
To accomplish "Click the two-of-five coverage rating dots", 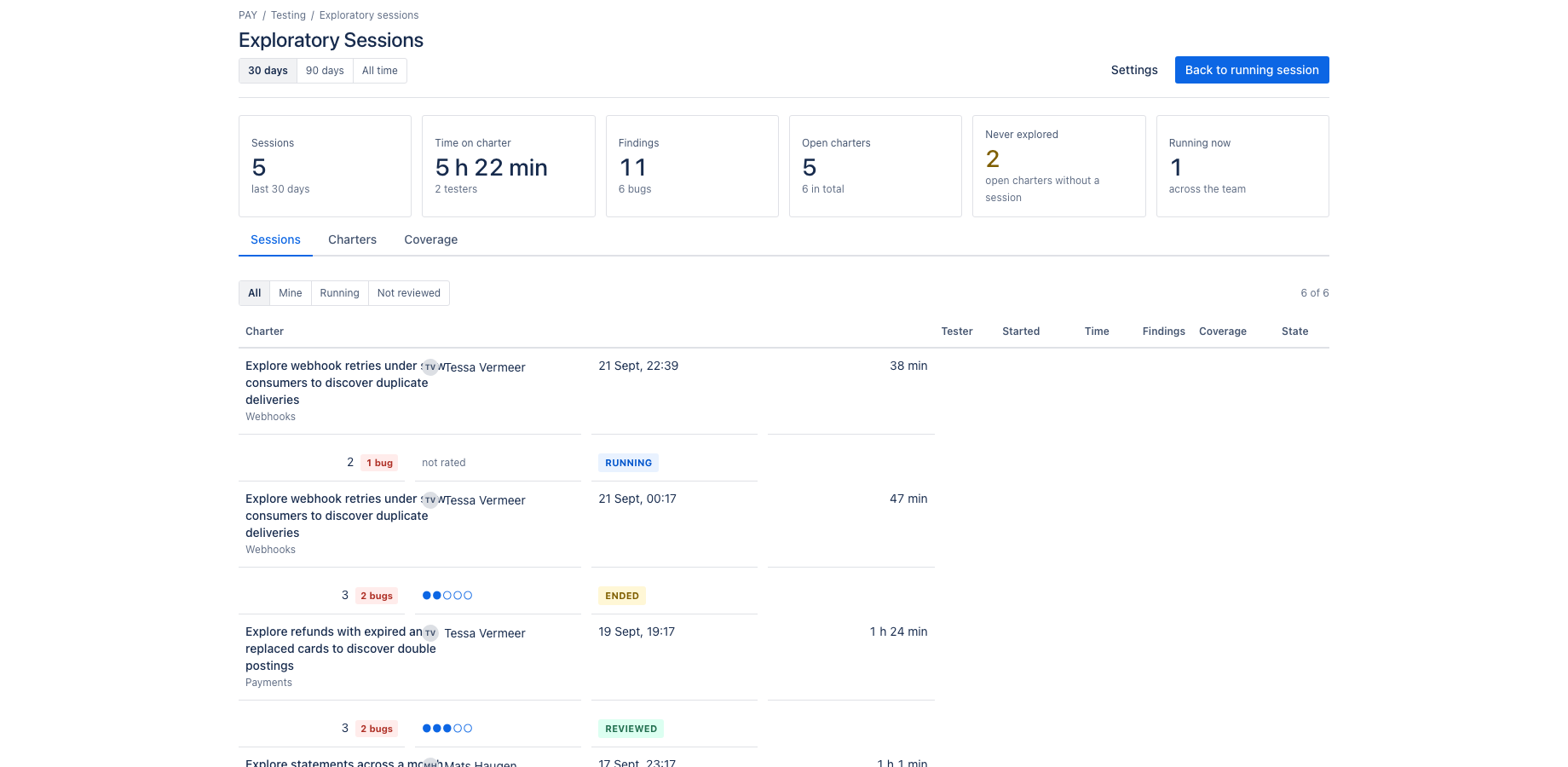I will coord(447,596).
